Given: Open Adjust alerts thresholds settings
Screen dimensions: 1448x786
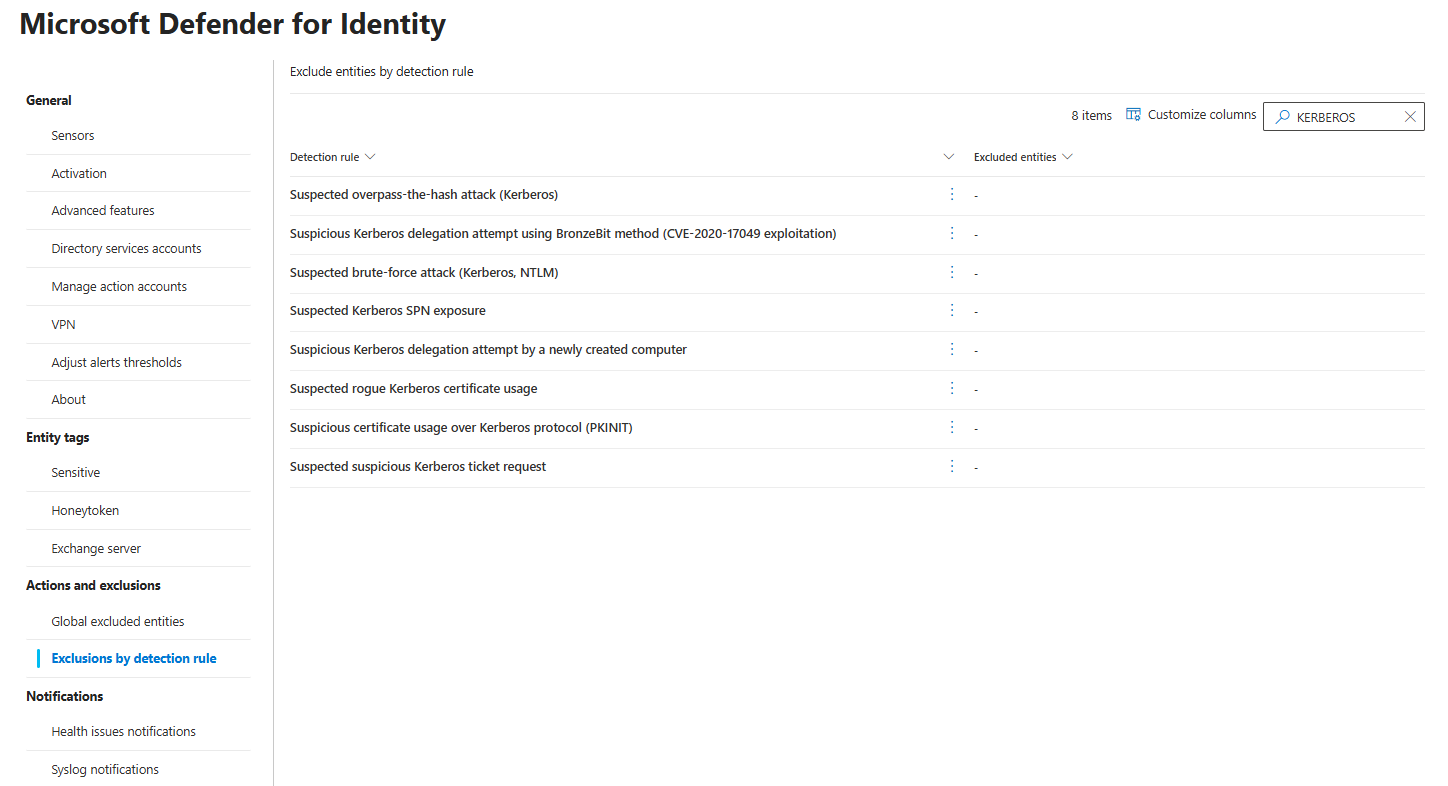Looking at the screenshot, I should pyautogui.click(x=116, y=363).
